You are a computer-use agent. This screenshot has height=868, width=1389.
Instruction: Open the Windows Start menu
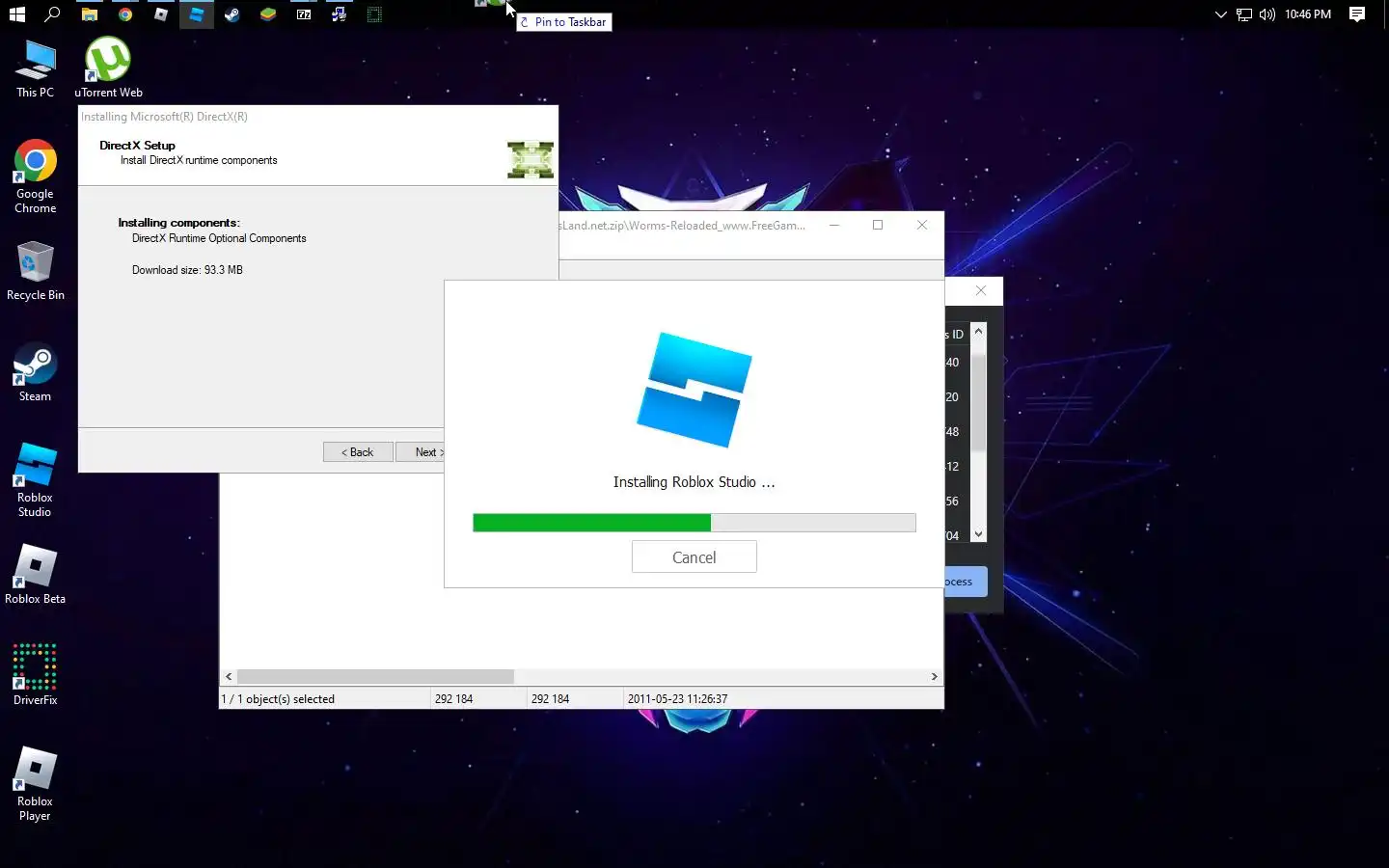coord(16,14)
